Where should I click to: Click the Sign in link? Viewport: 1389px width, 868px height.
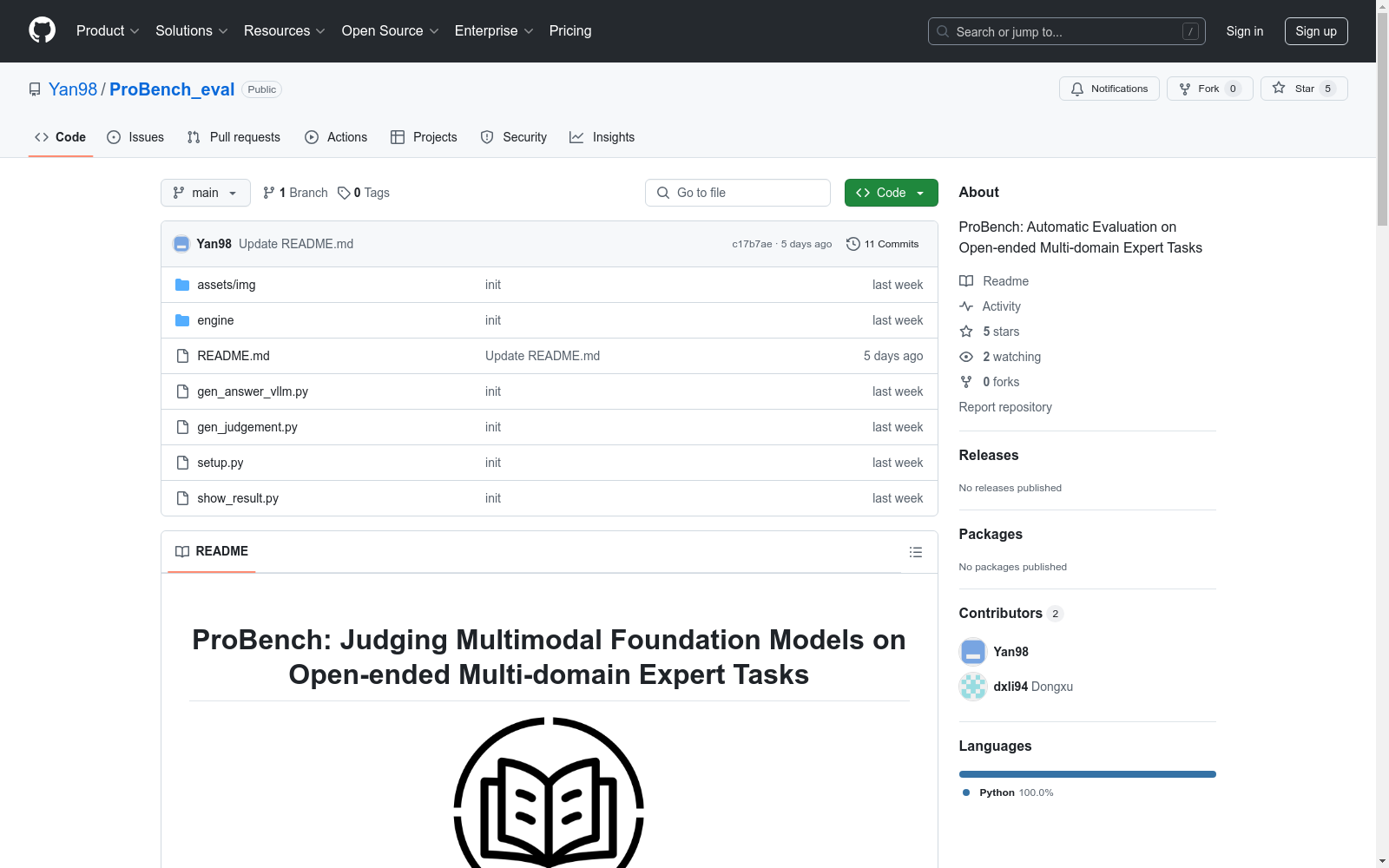pyautogui.click(x=1245, y=31)
